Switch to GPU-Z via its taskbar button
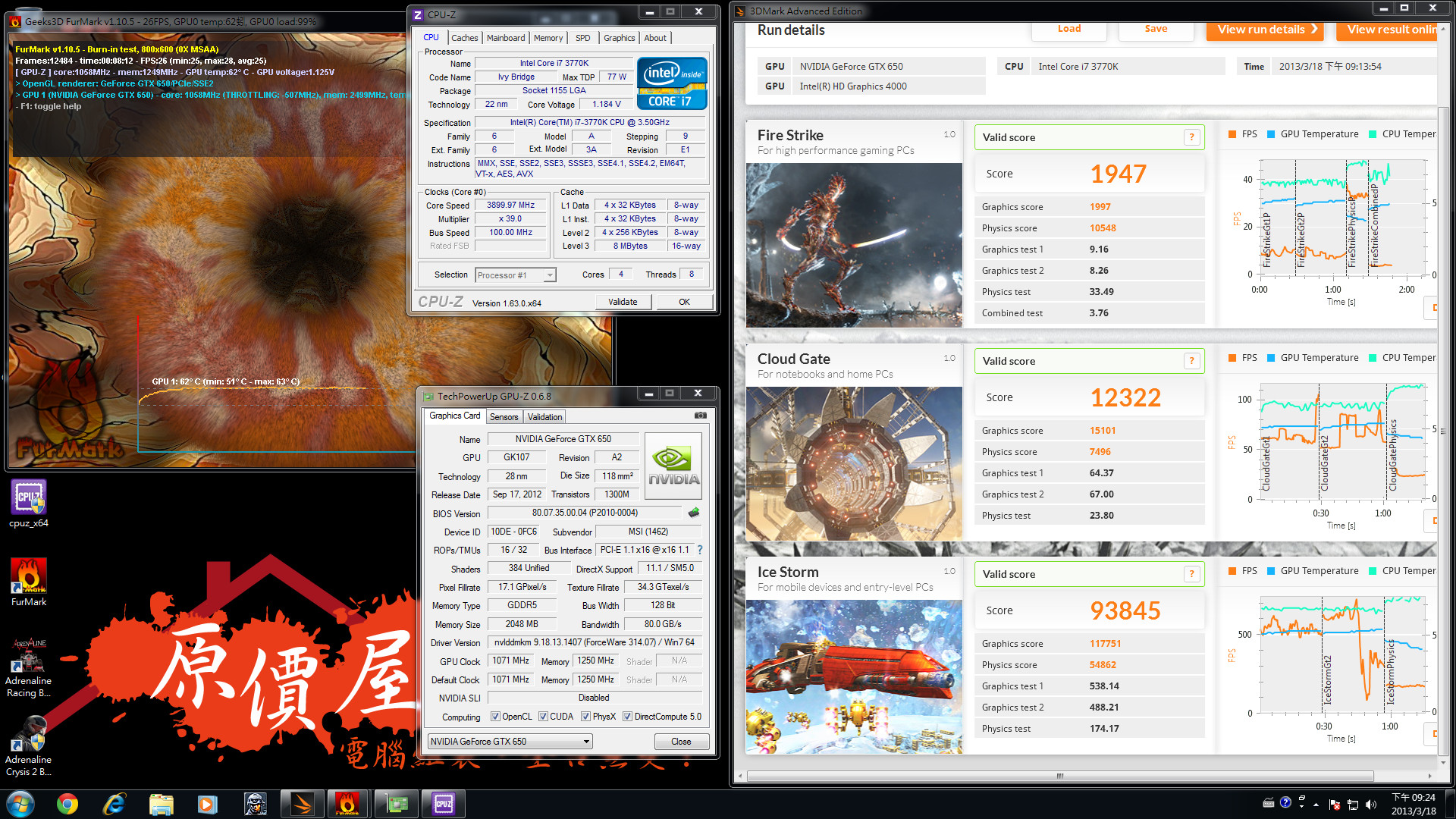Screen dimensions: 1456x819 (397, 804)
